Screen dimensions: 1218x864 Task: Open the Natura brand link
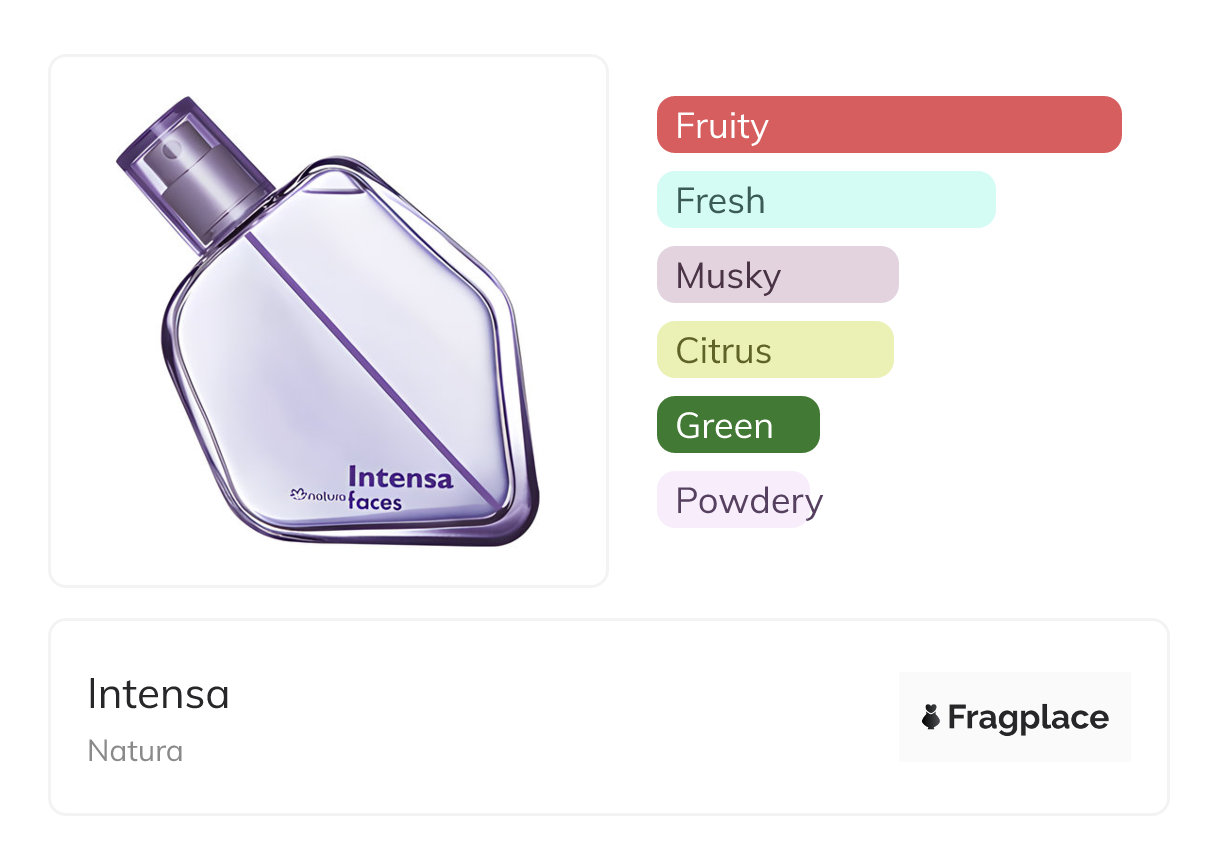(x=135, y=751)
